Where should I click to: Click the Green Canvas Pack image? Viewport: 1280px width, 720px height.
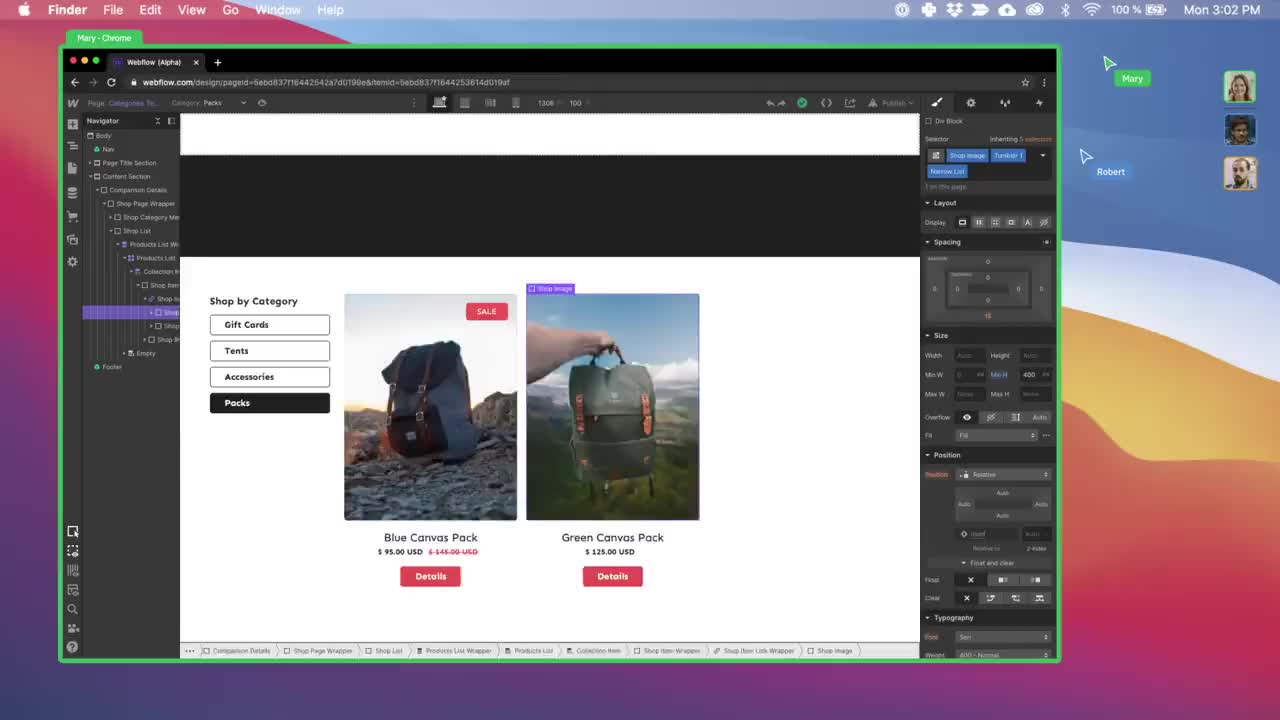pos(612,407)
